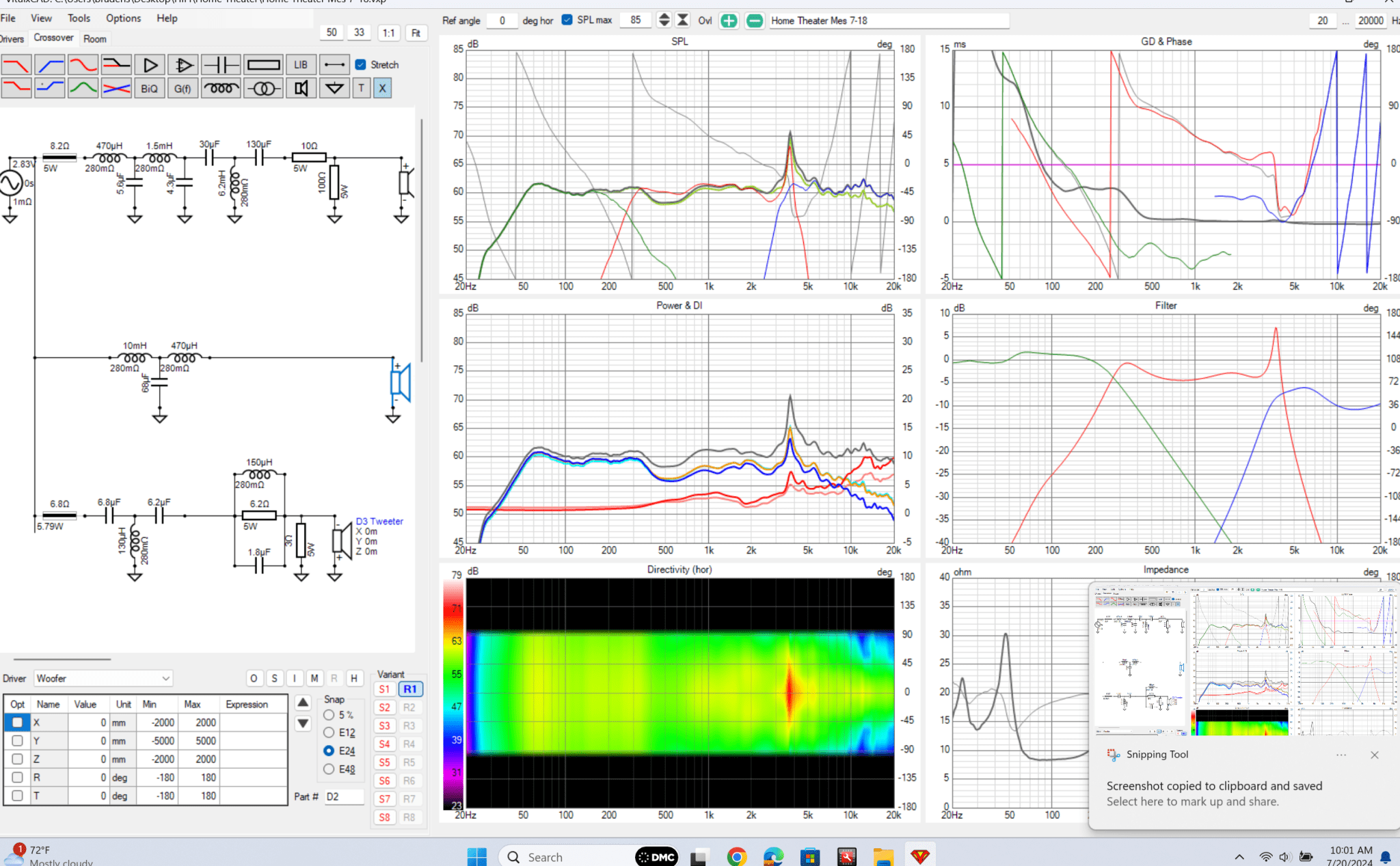The image size is (1400, 866).
Task: Toggle the highlighted X tool button
Action: pyautogui.click(x=382, y=88)
